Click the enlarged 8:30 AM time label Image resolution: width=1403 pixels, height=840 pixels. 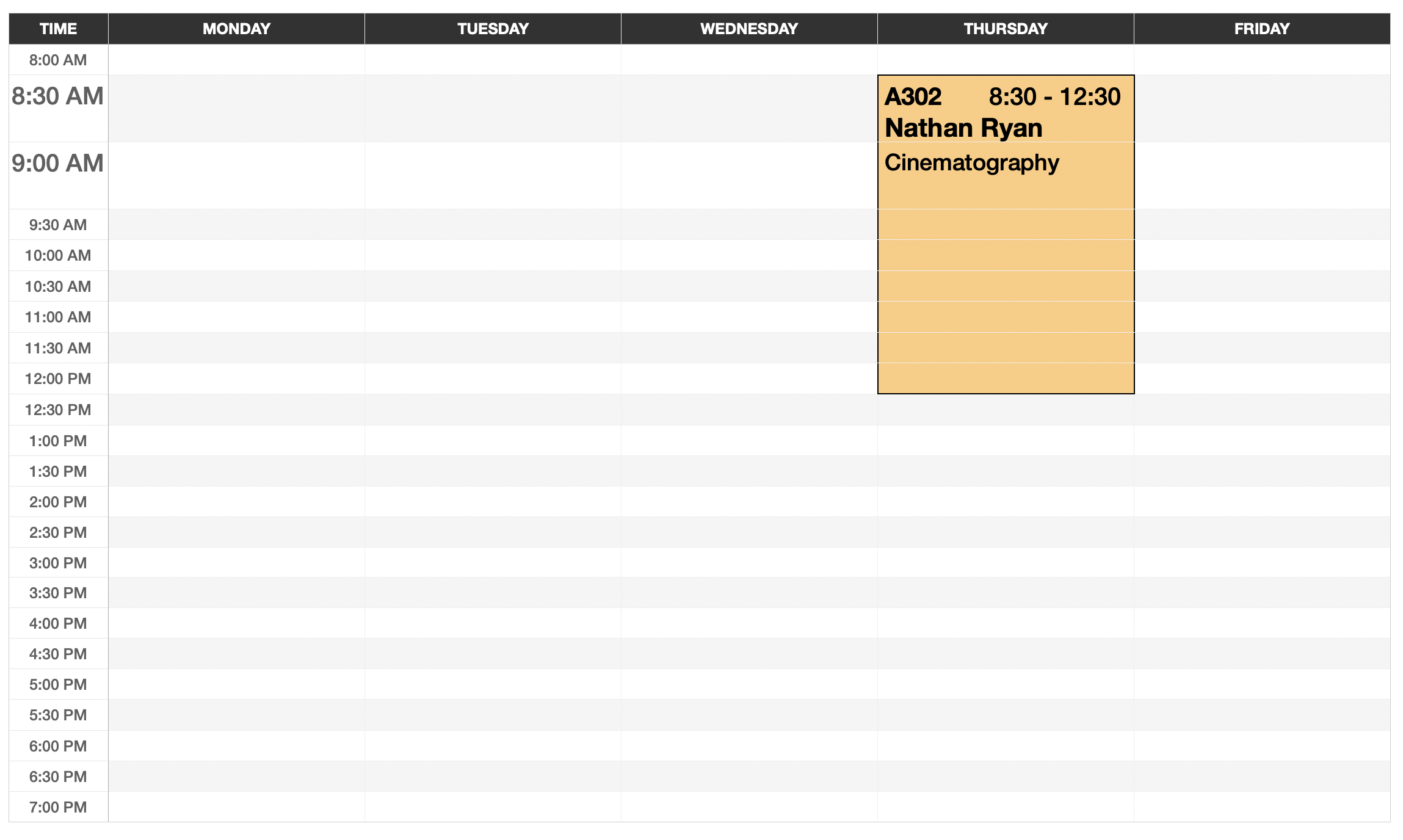pos(57,96)
